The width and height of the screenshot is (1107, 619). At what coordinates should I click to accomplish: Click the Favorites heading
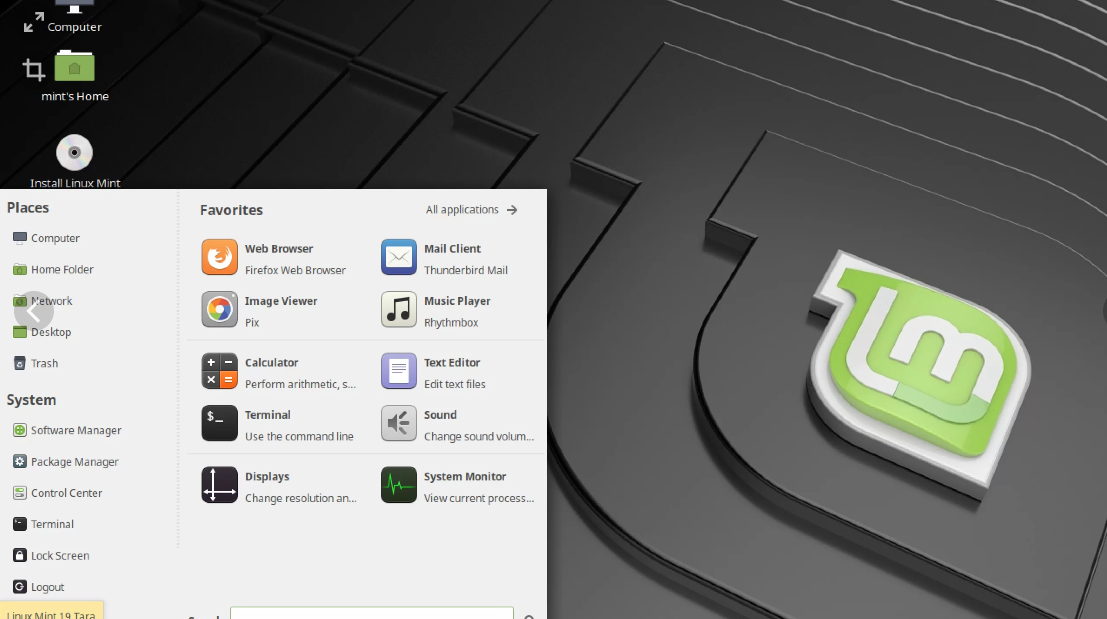click(x=231, y=210)
